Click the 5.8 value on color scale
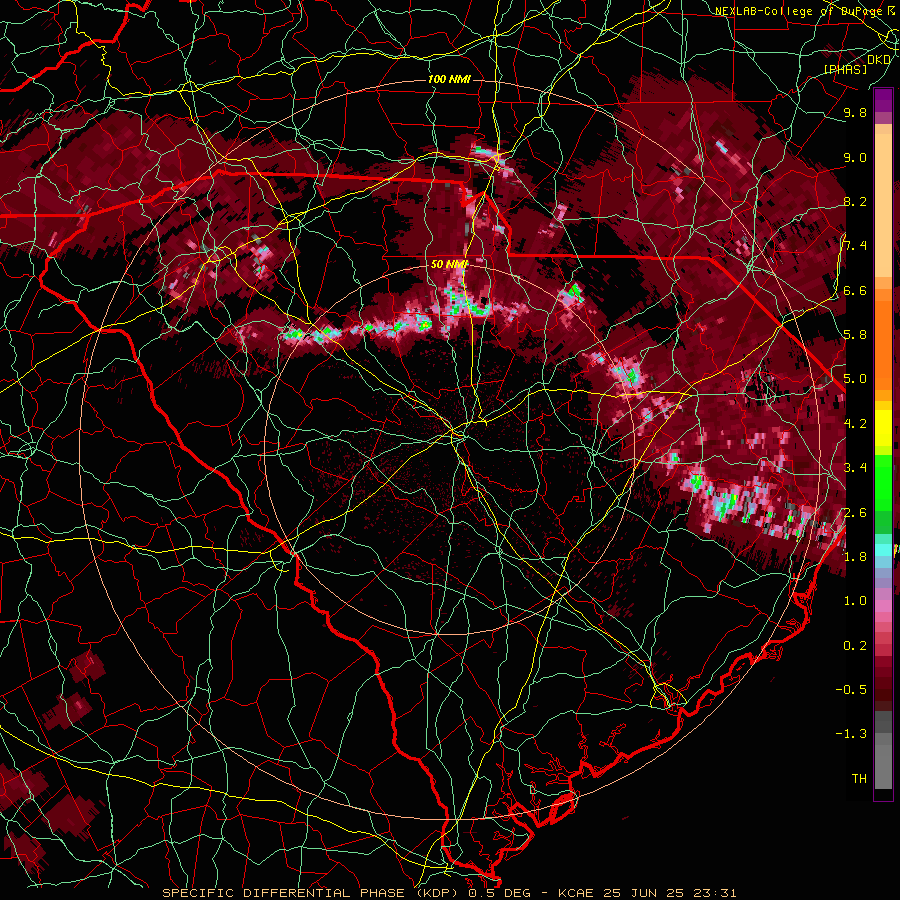This screenshot has width=900, height=900. pos(855,334)
